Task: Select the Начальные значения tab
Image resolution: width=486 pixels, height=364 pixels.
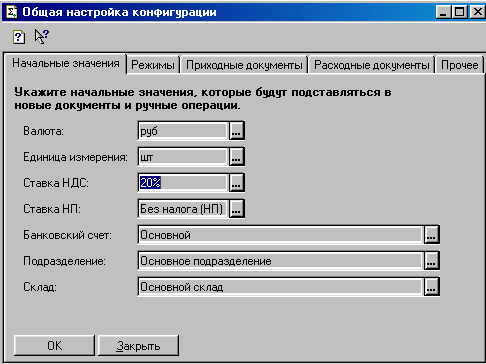Action: (66, 63)
